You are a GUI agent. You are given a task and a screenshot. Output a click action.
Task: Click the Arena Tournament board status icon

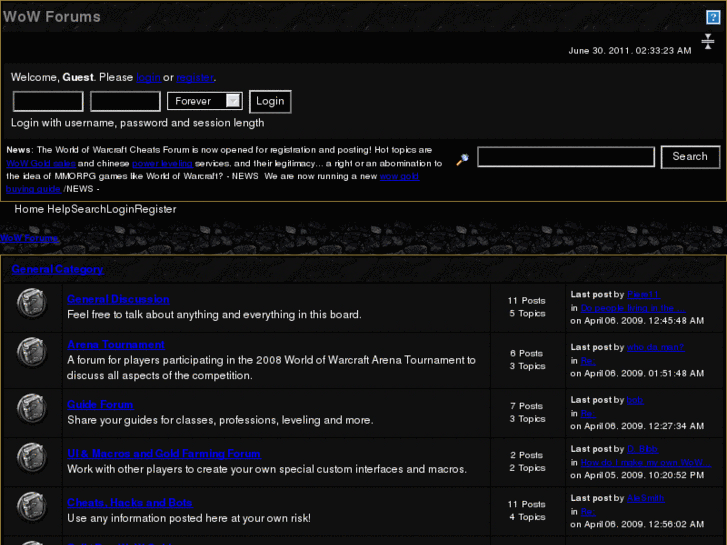[x=32, y=352]
